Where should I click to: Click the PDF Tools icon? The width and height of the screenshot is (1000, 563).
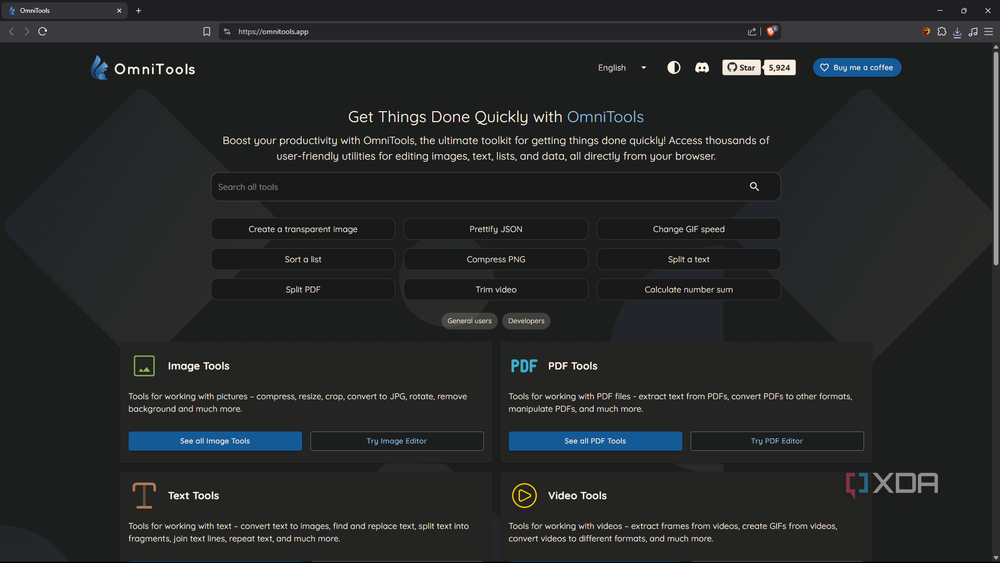pyautogui.click(x=524, y=366)
